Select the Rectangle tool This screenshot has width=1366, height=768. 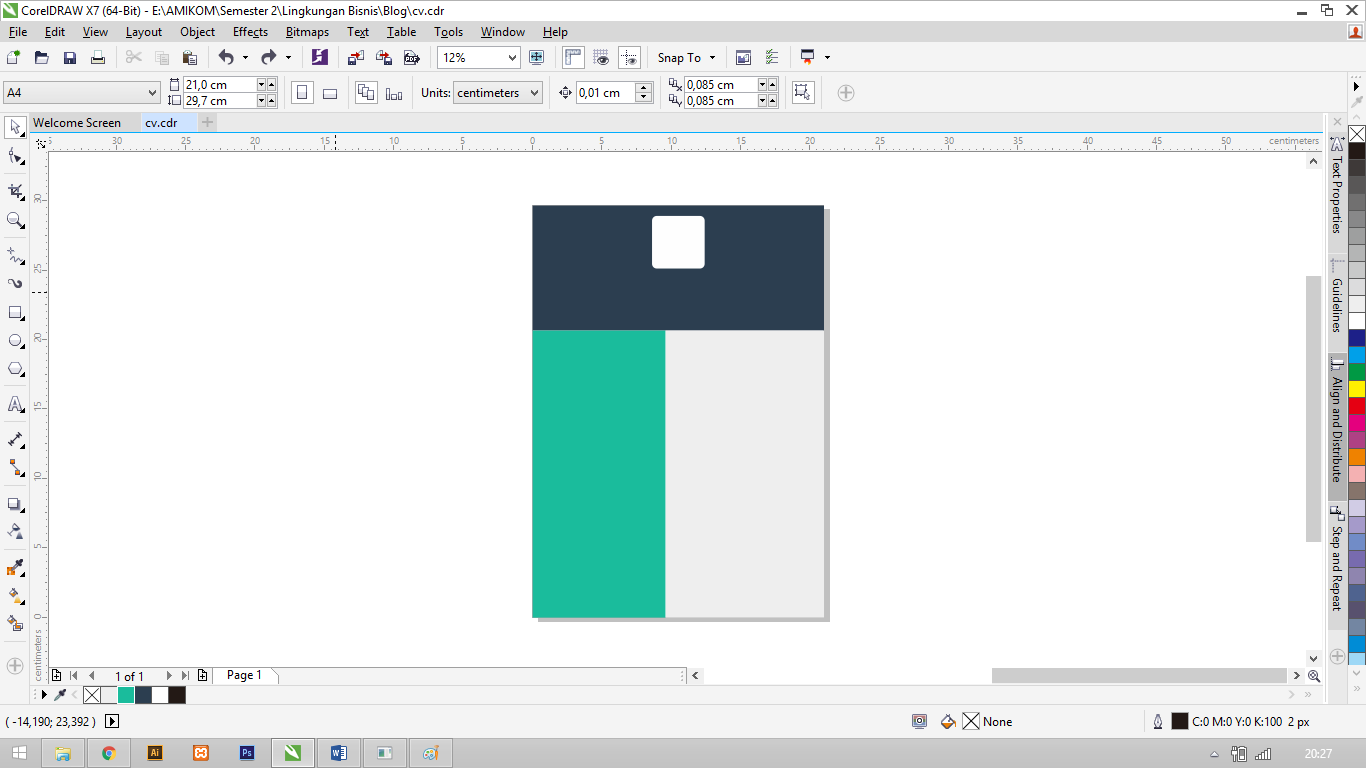point(16,313)
